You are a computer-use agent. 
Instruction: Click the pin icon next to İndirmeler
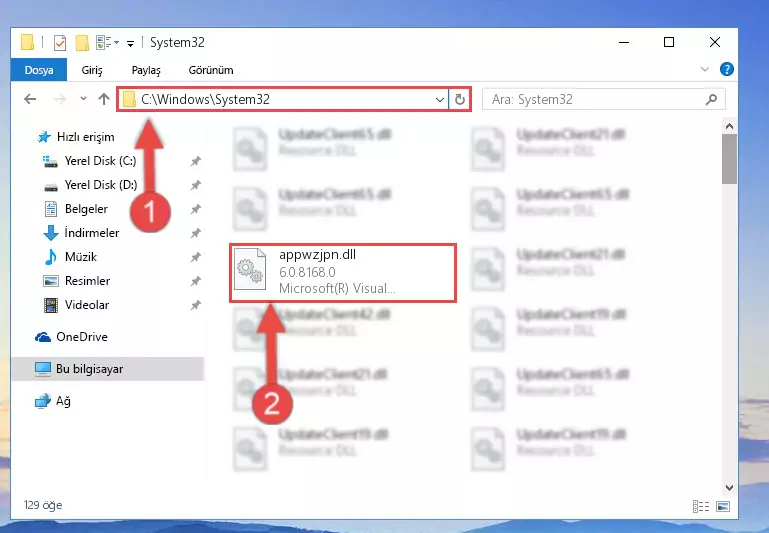196,233
